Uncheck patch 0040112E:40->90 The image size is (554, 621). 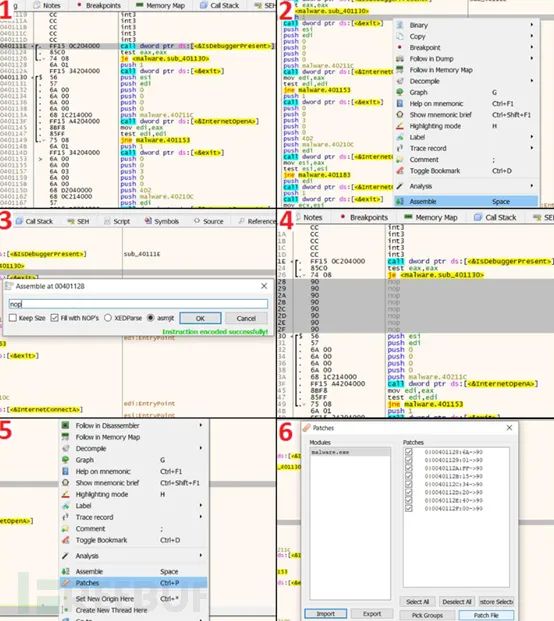(x=409, y=501)
